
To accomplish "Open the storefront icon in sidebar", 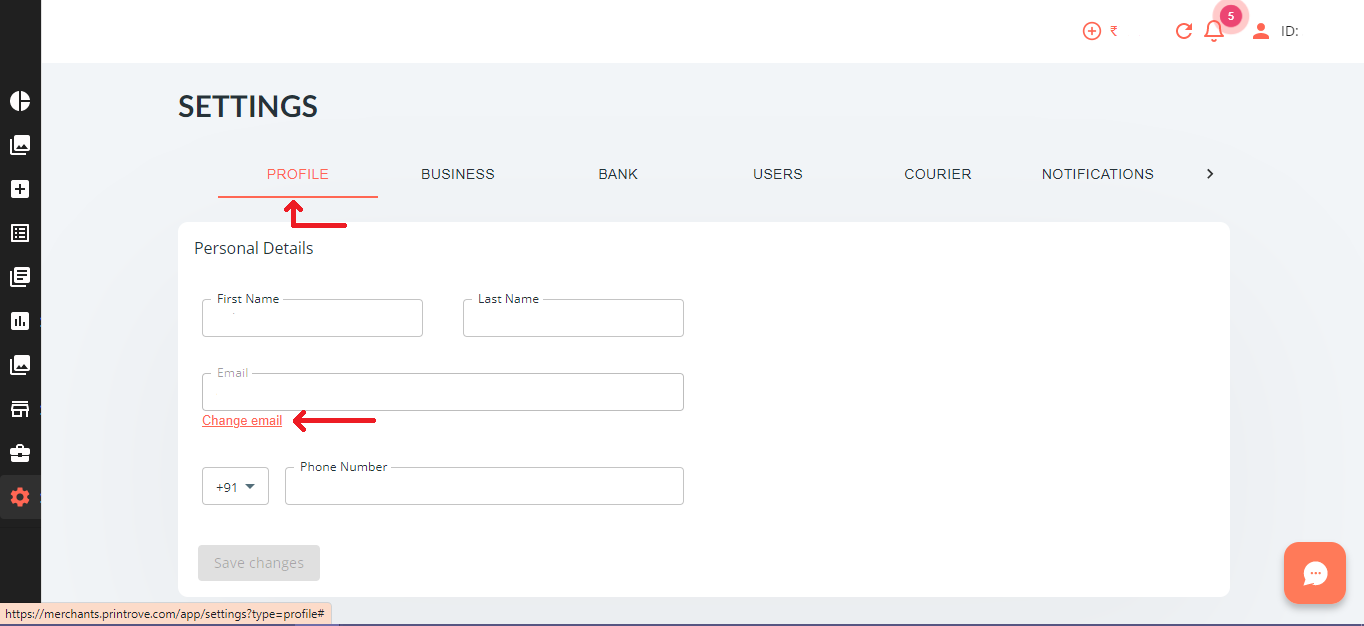I will 20,409.
